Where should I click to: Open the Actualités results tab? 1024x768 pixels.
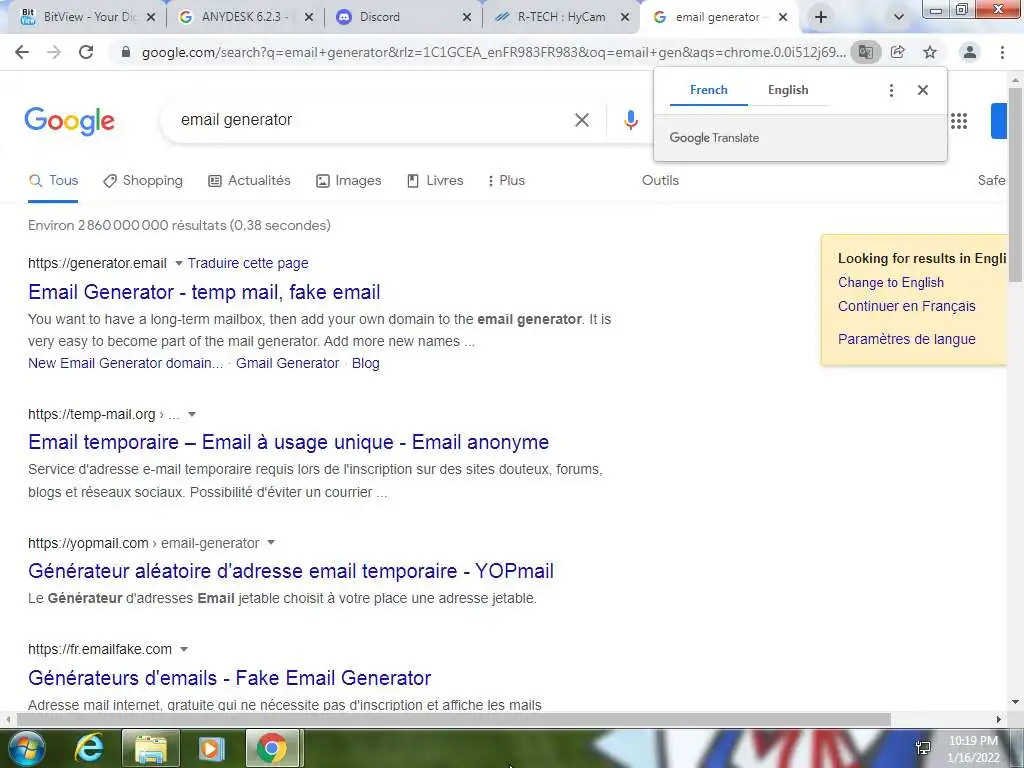click(x=249, y=180)
